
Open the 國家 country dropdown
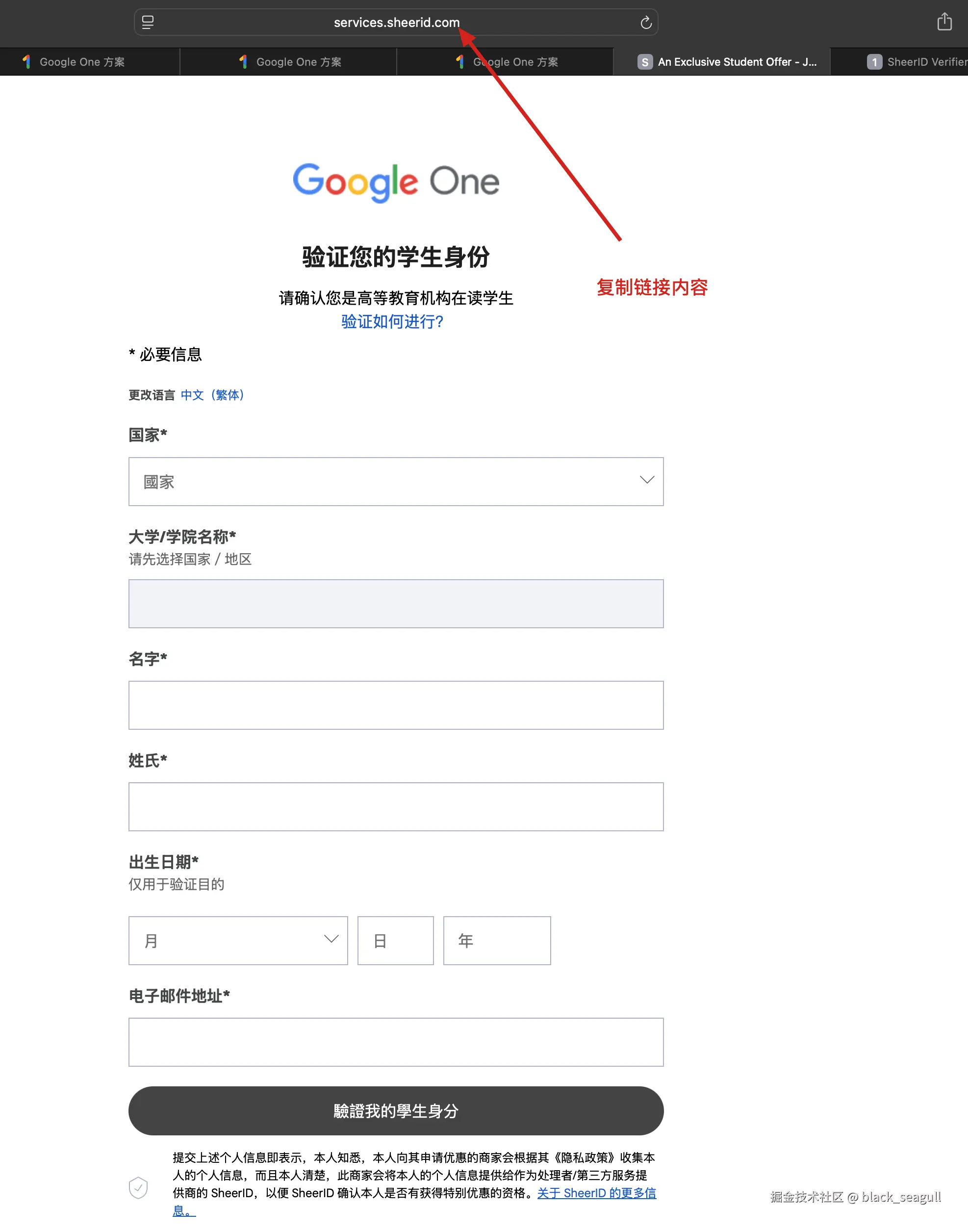click(x=396, y=482)
